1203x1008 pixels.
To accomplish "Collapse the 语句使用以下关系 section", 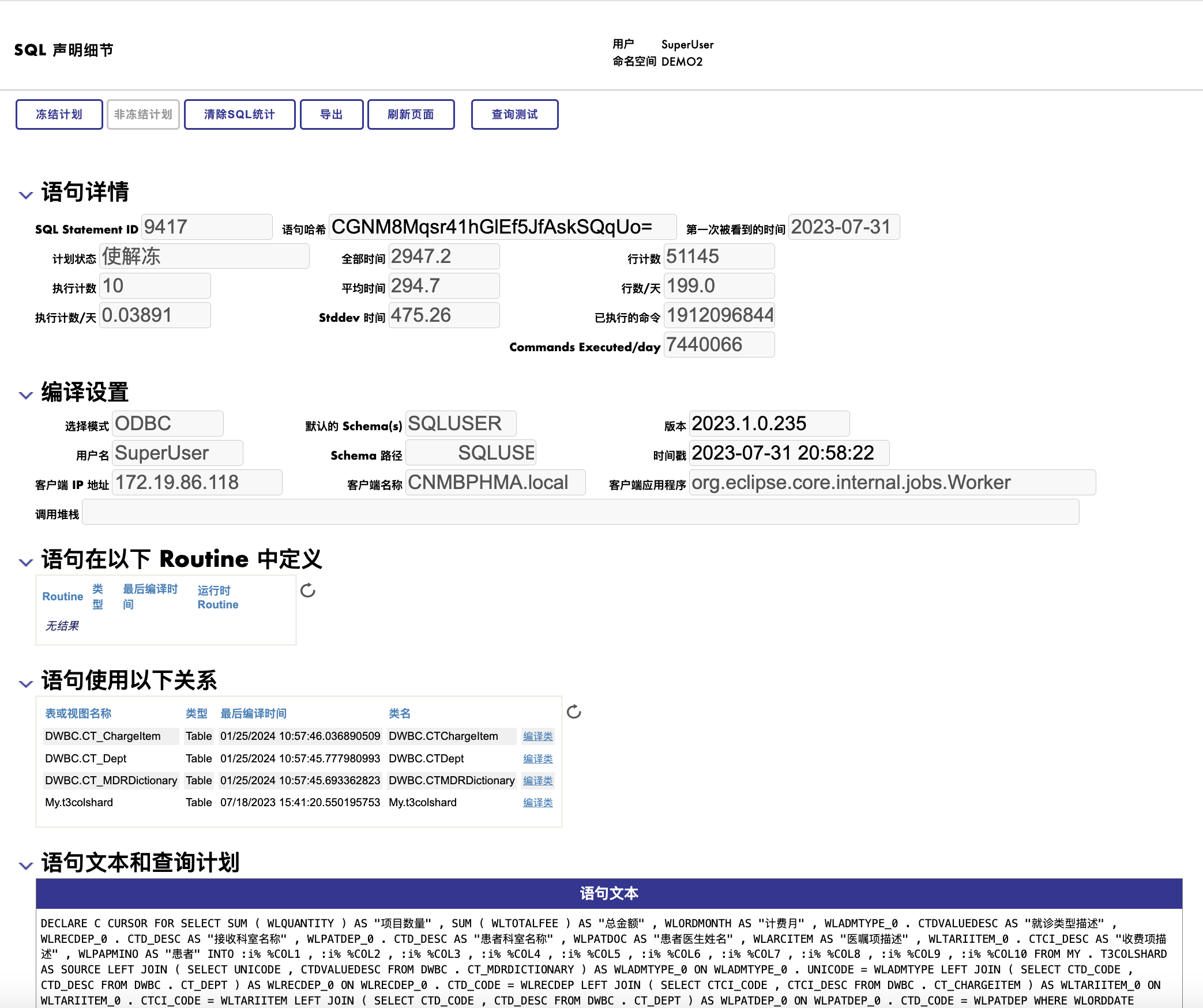I will coord(25,684).
